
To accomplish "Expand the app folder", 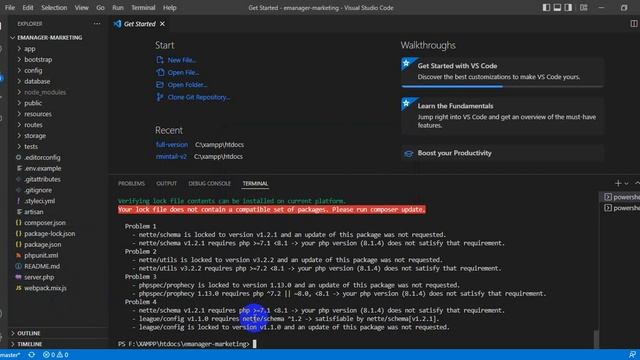I will [x=29, y=49].
